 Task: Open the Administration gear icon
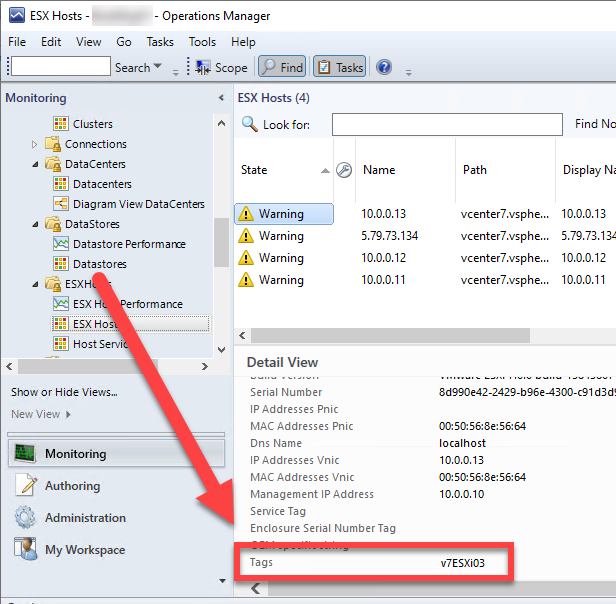pyautogui.click(x=25, y=518)
